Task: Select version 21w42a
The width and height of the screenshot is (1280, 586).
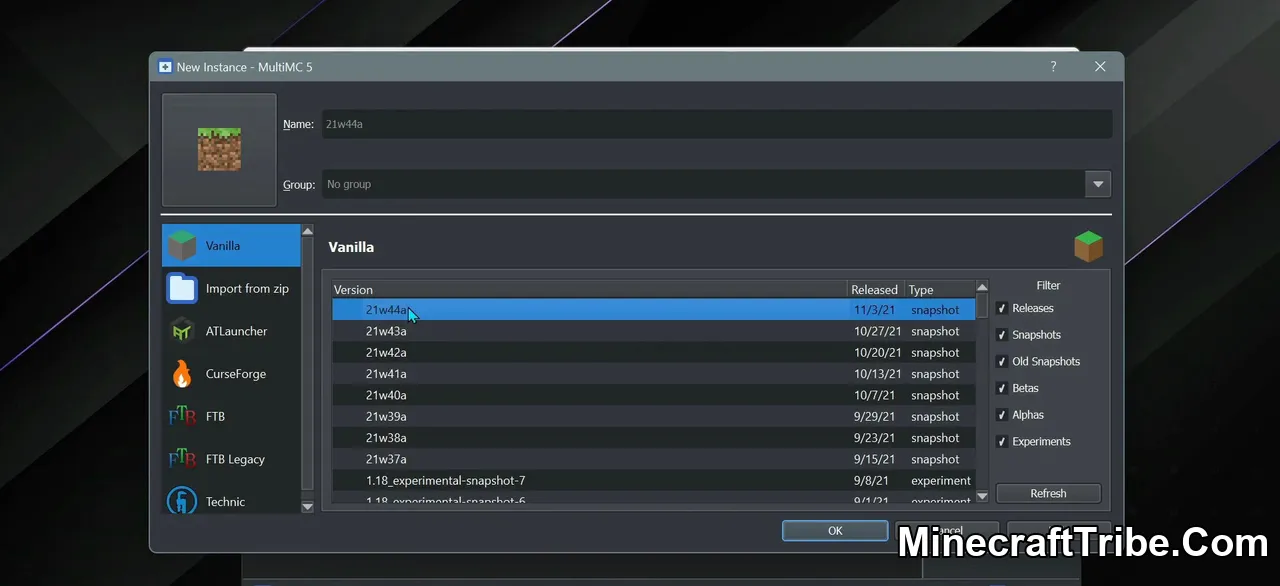Action: [x=653, y=352]
